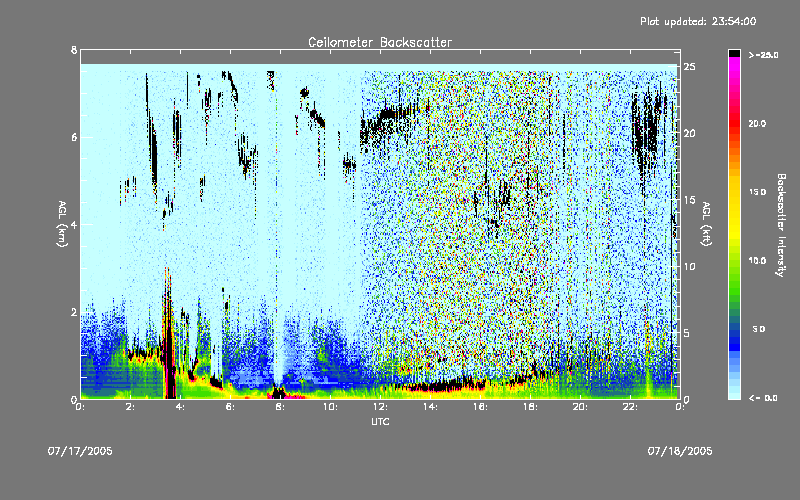Click the 6: tick label on UTC axis

click(x=230, y=407)
